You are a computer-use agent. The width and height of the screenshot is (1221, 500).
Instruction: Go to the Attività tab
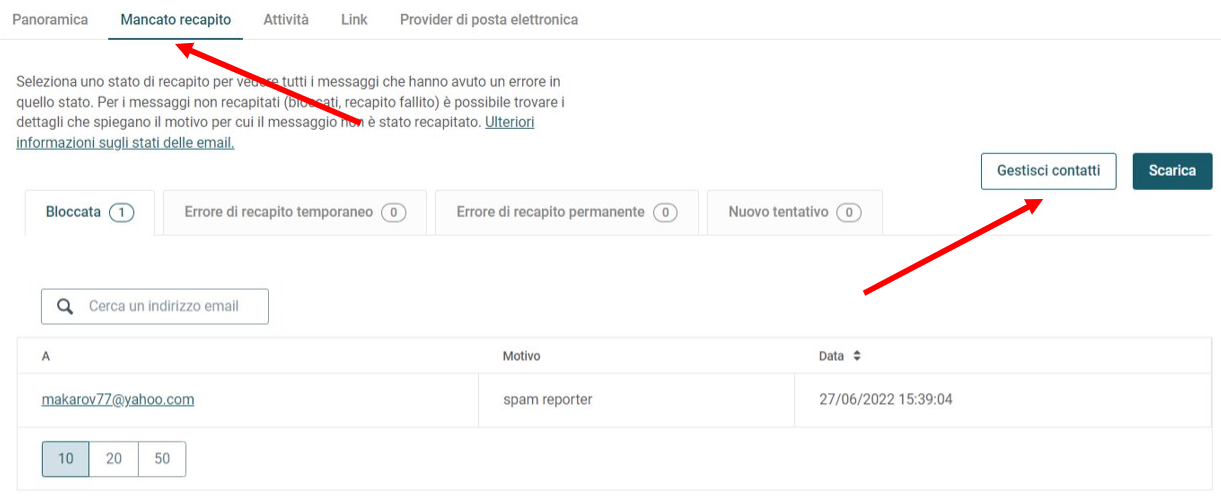pyautogui.click(x=286, y=19)
